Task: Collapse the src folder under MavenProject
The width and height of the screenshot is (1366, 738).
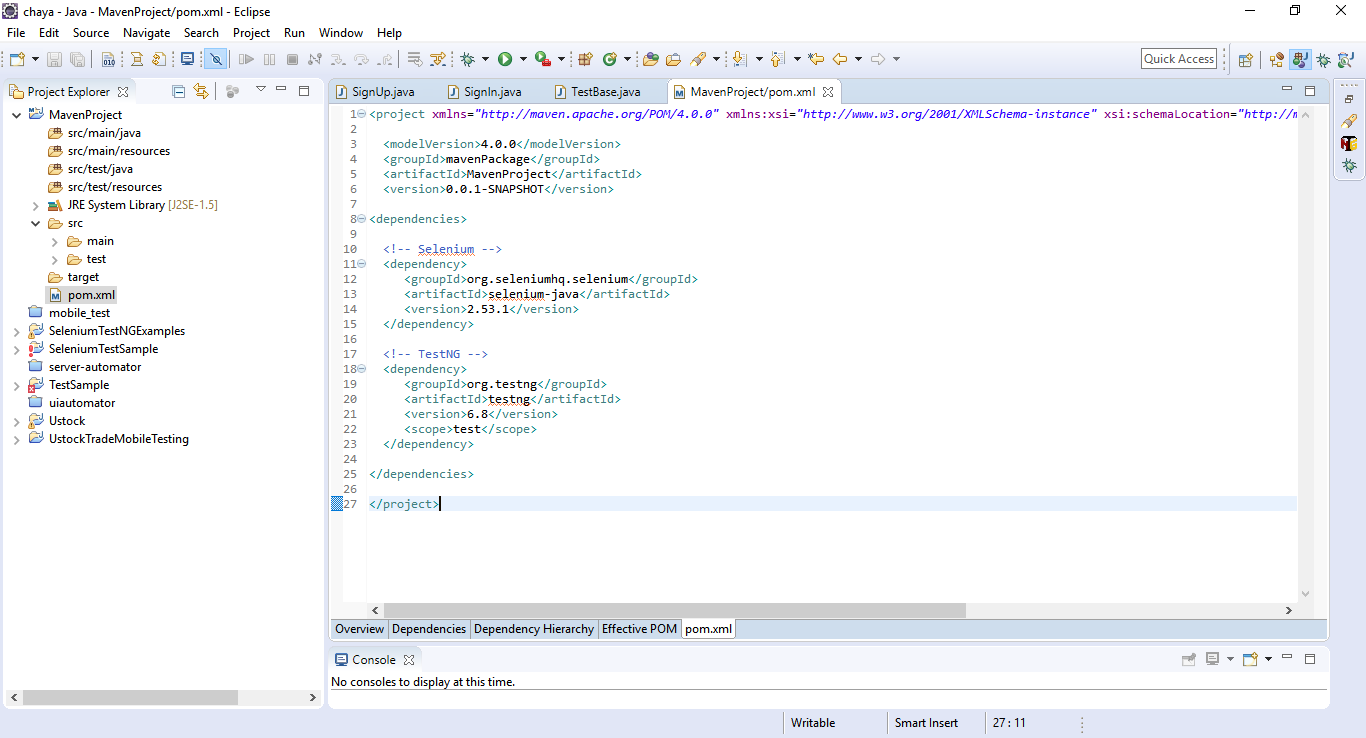Action: (x=35, y=223)
